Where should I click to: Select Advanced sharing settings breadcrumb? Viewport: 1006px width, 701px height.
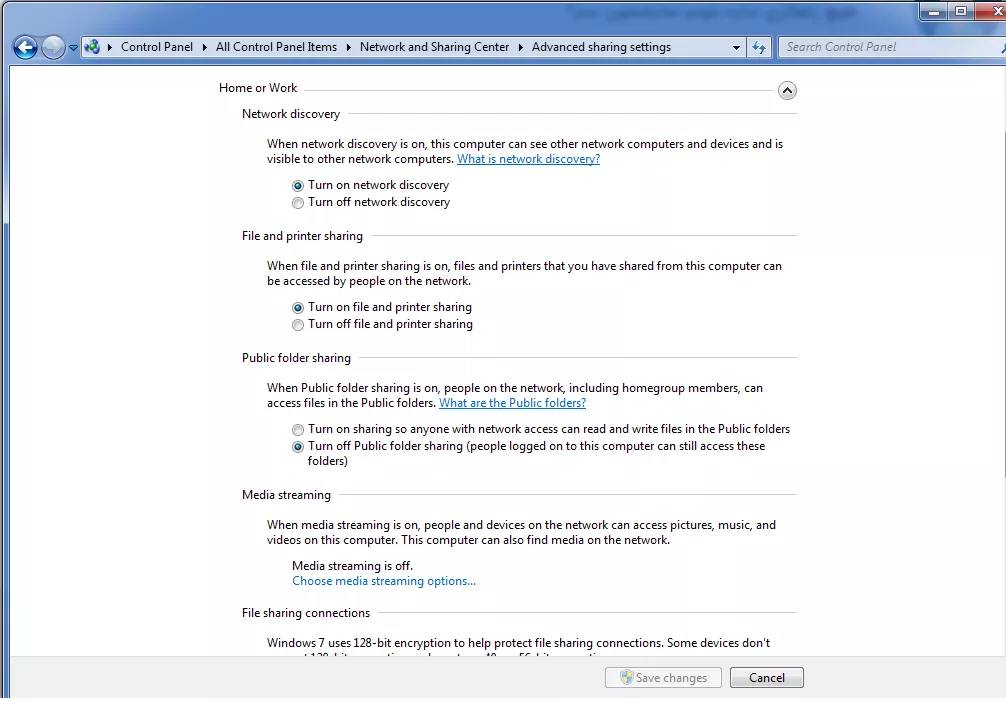[x=601, y=47]
